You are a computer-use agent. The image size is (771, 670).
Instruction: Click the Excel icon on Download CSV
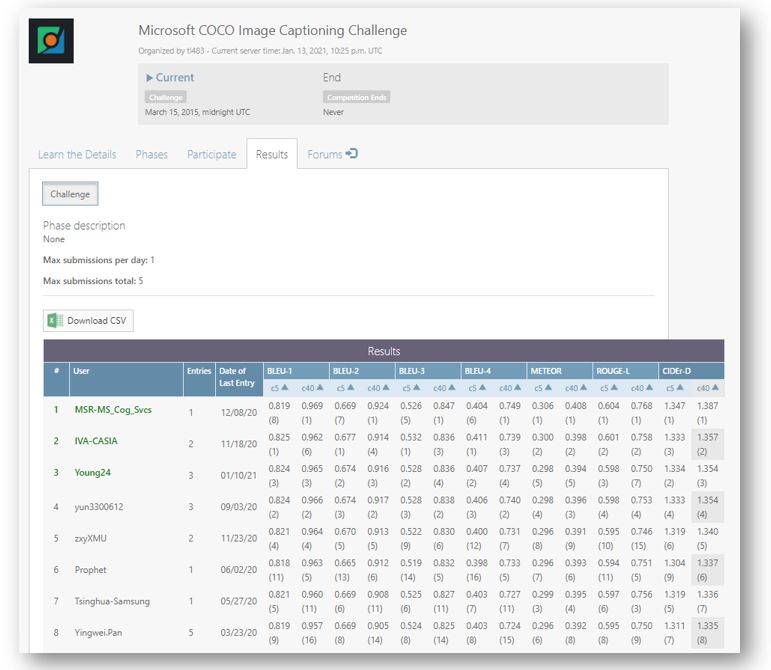[54, 321]
